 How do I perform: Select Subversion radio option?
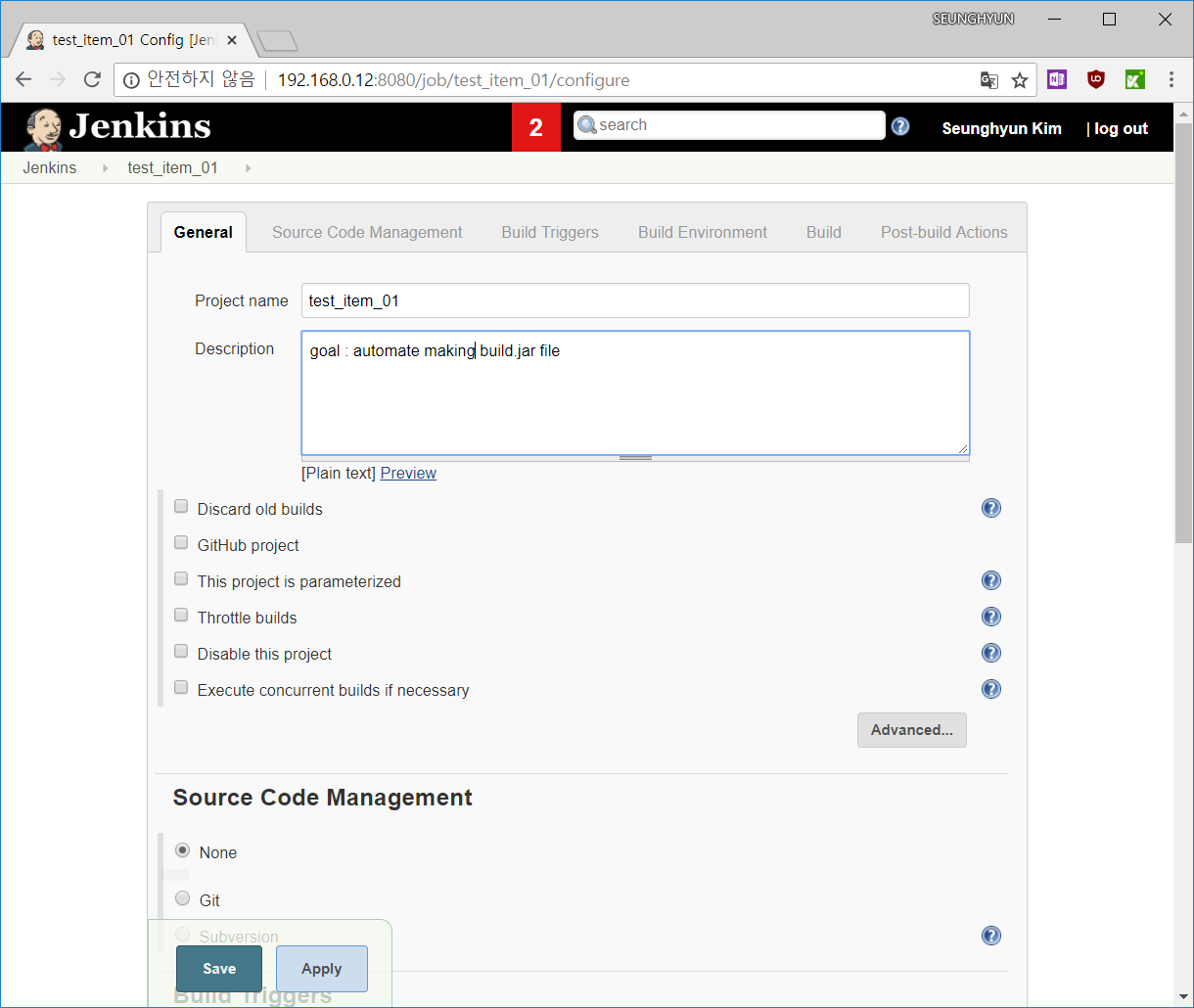[x=182, y=936]
